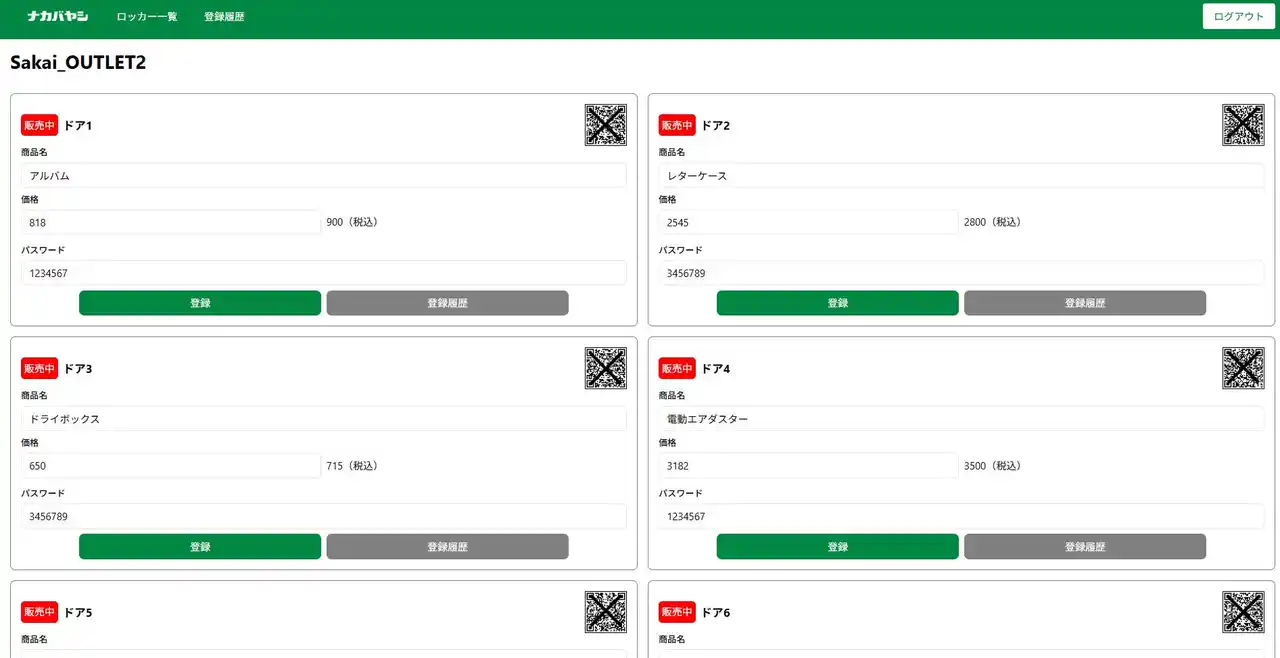Click the QR code icon for ドア2
Screen dimensions: 1280x658
point(1243,125)
